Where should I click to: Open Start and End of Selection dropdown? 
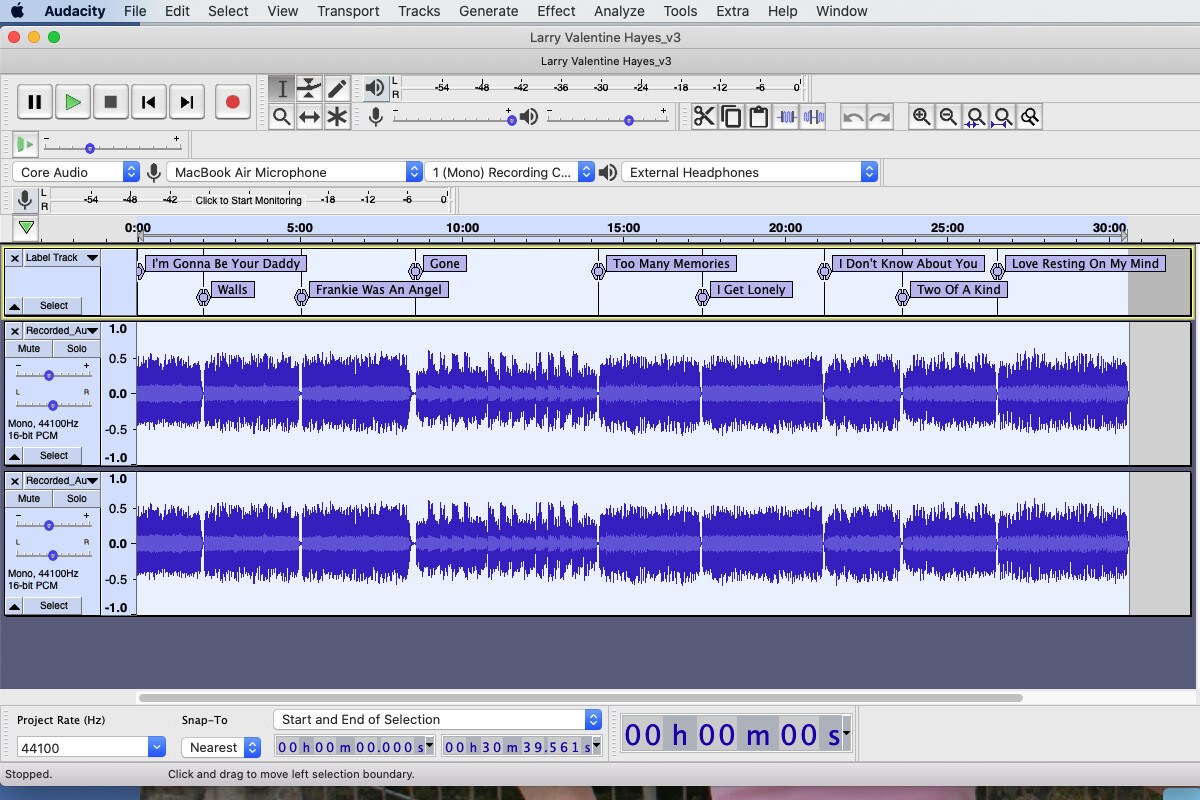click(x=437, y=719)
